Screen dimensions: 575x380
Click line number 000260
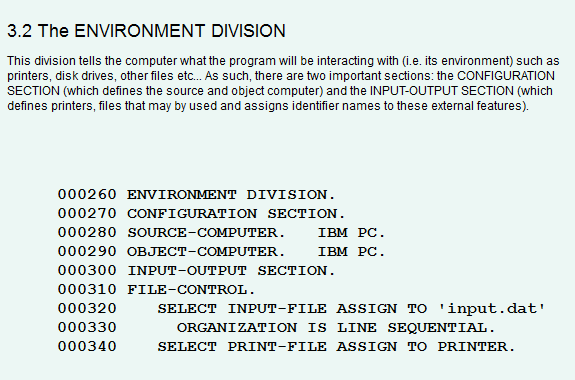(x=87, y=194)
